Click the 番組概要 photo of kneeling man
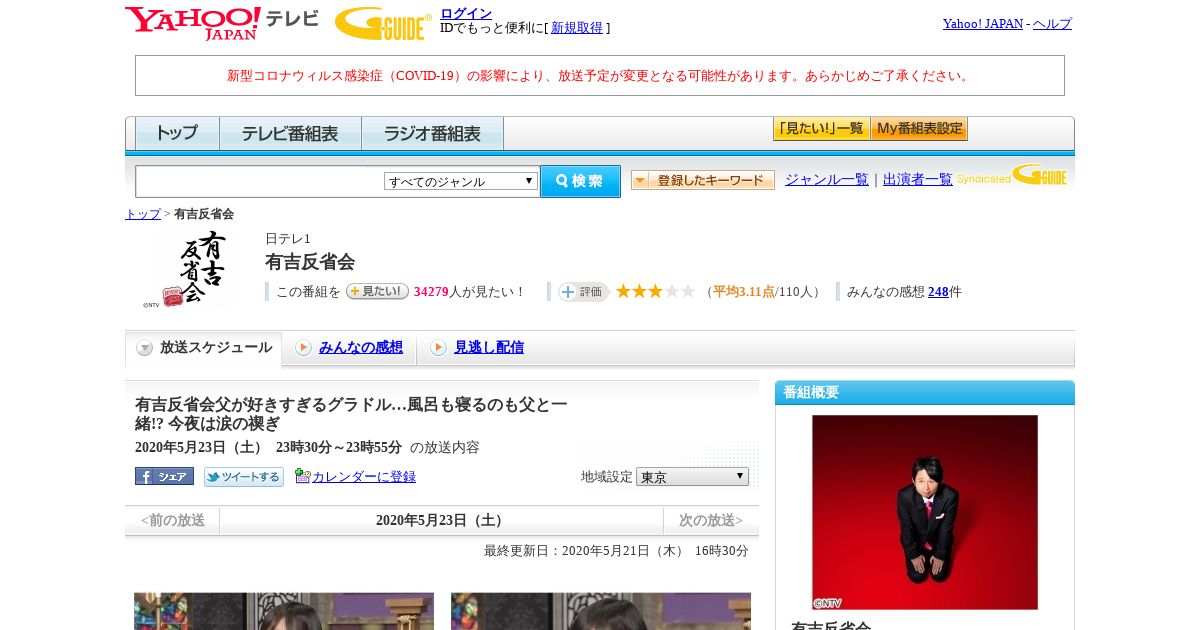The image size is (1200, 630). click(925, 512)
